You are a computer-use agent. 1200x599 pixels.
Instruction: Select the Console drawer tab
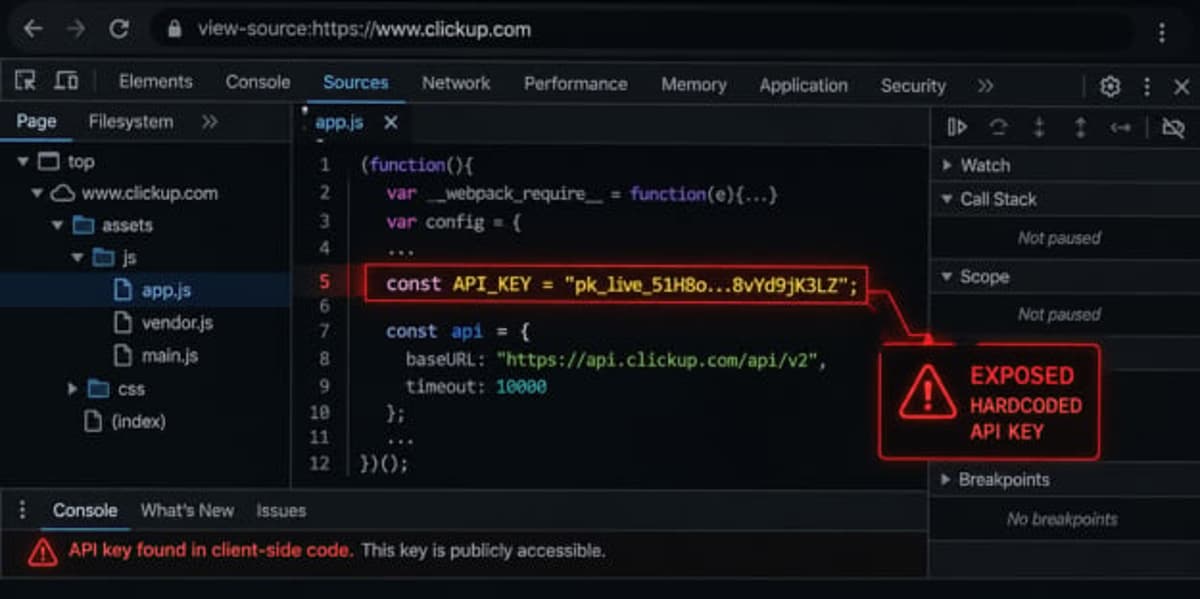point(85,510)
